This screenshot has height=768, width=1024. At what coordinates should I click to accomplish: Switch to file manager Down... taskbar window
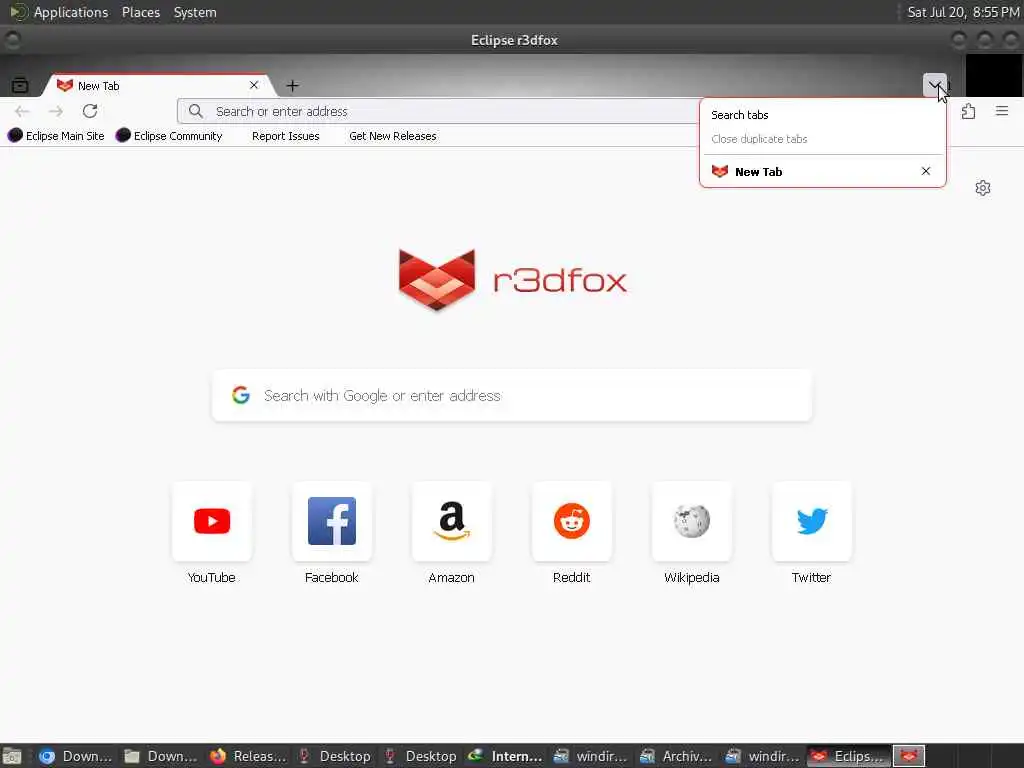(x=161, y=756)
